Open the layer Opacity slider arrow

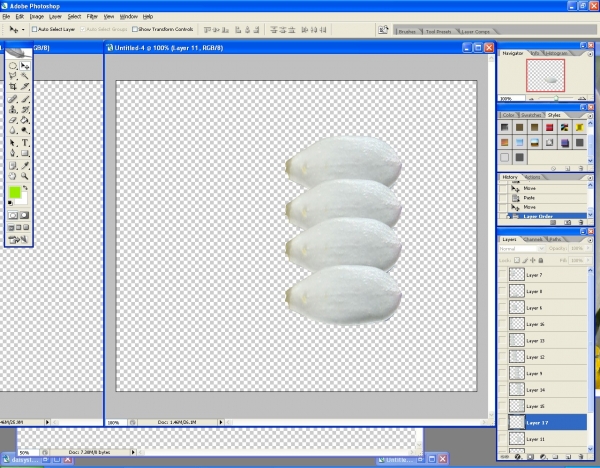(x=588, y=248)
